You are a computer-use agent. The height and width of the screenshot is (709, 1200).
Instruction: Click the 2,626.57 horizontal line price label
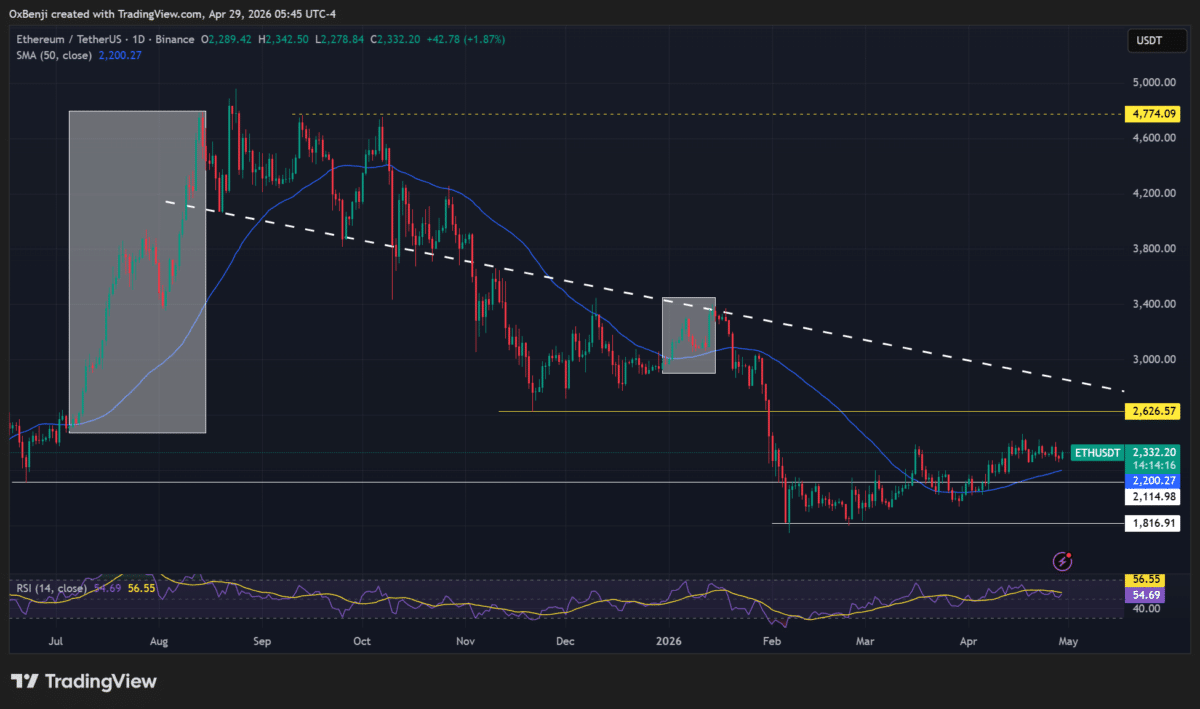pos(1152,411)
